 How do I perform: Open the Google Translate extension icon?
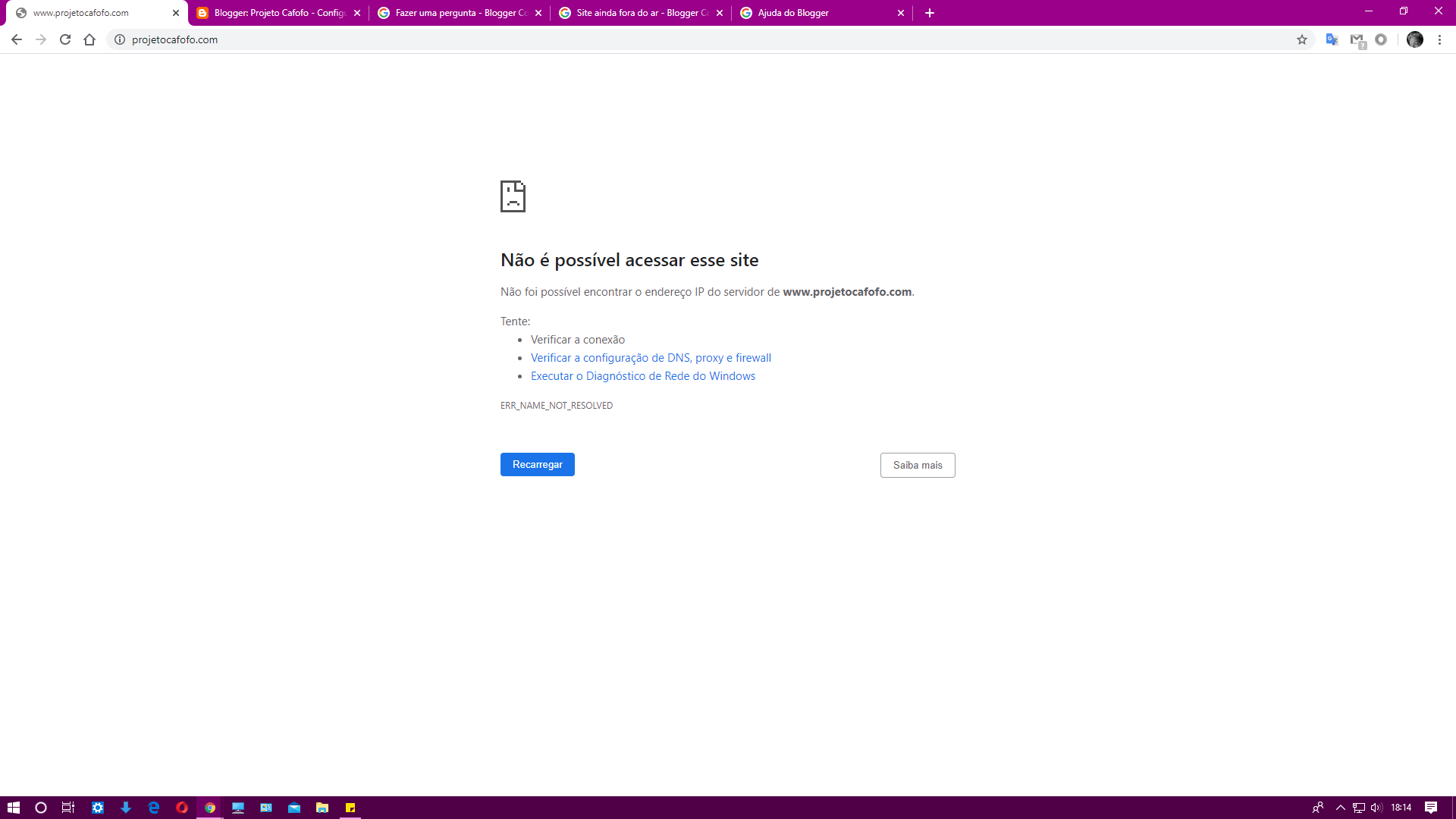[1332, 39]
